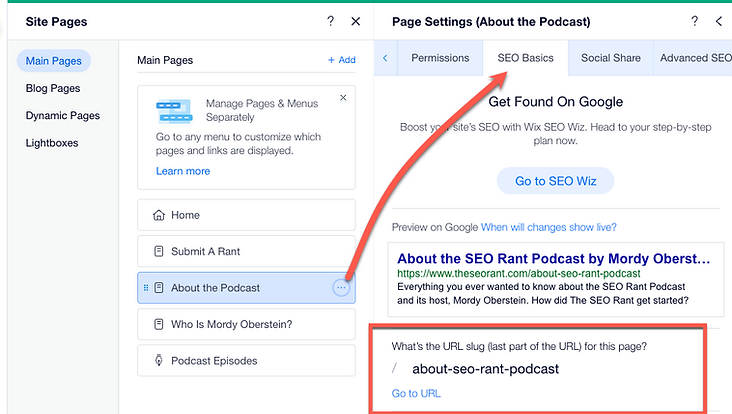This screenshot has height=414, width=732.
Task: Select the Submit A Rant page
Action: pyautogui.click(x=246, y=252)
